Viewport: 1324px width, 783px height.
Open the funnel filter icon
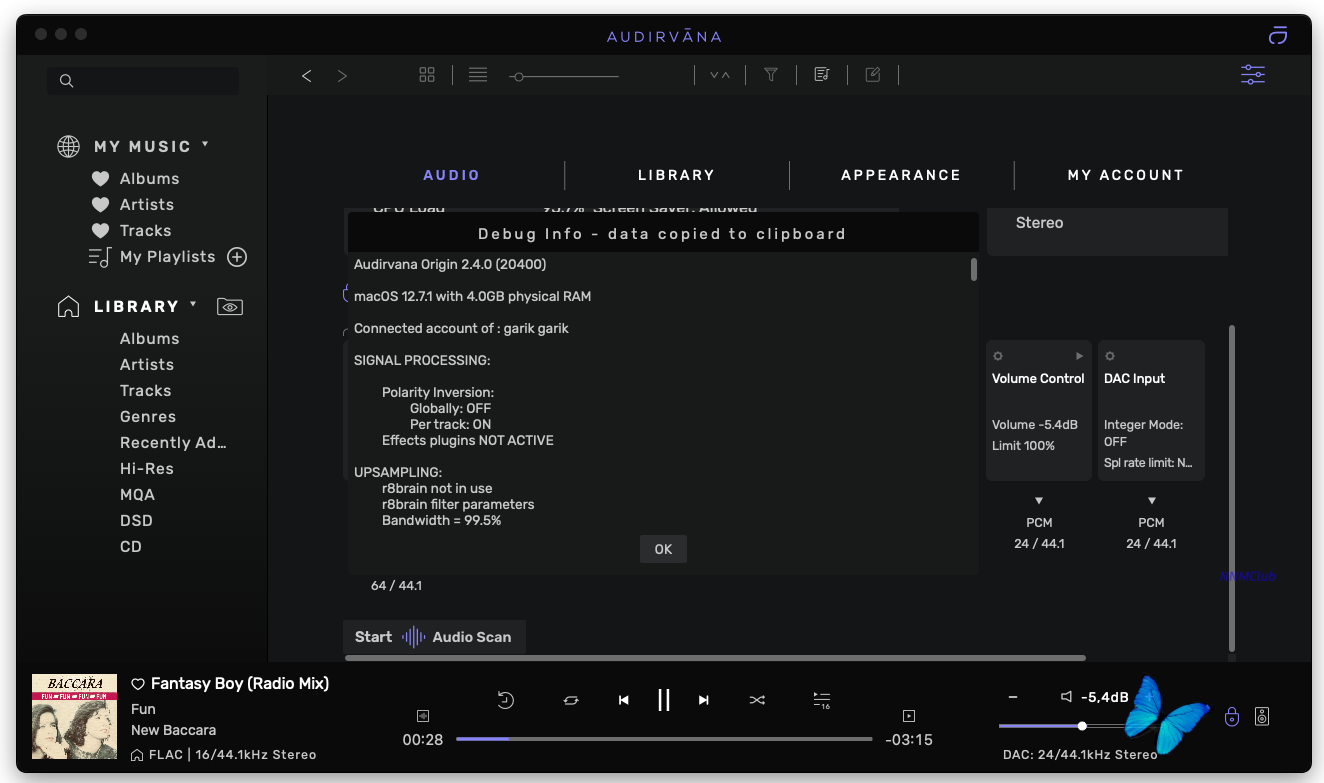pos(771,75)
